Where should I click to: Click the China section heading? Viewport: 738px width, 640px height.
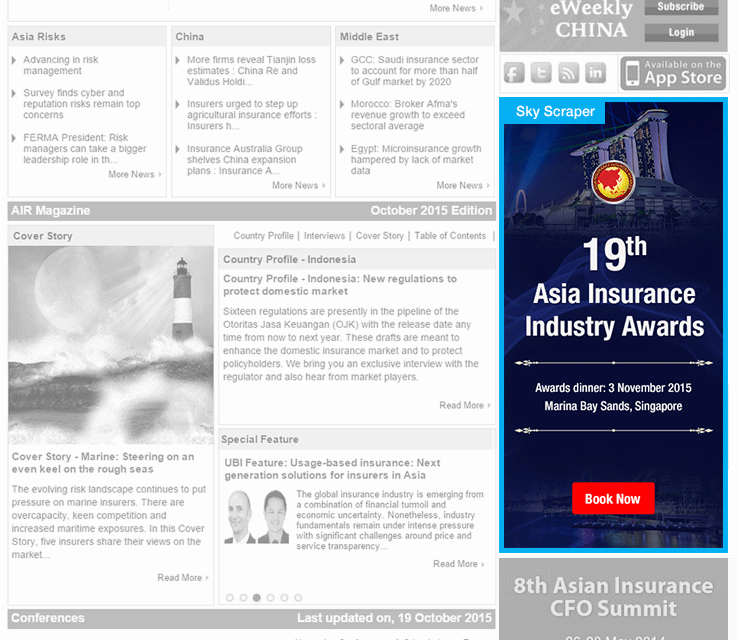coord(190,37)
